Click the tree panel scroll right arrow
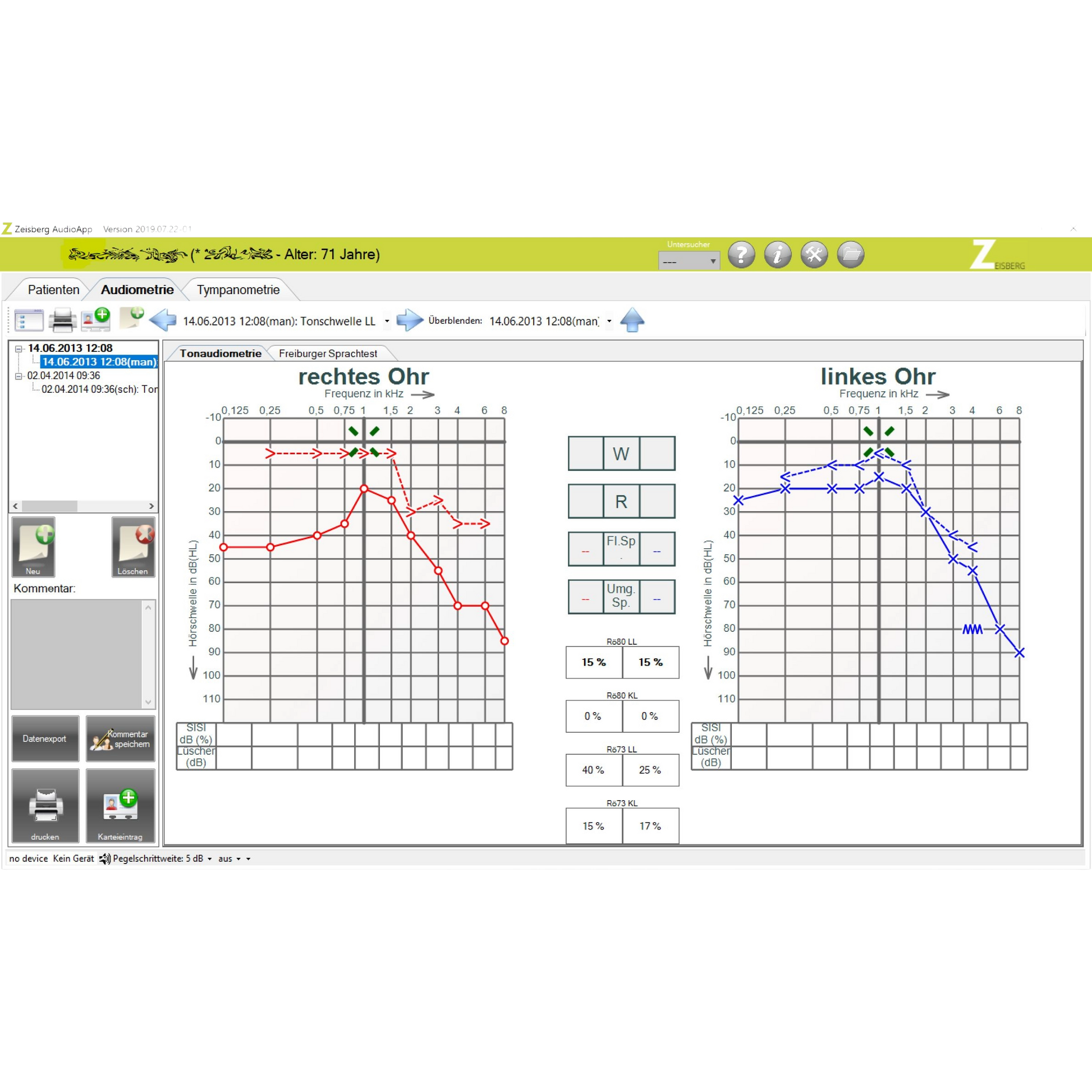Image resolution: width=1092 pixels, height=1092 pixels. click(152, 506)
